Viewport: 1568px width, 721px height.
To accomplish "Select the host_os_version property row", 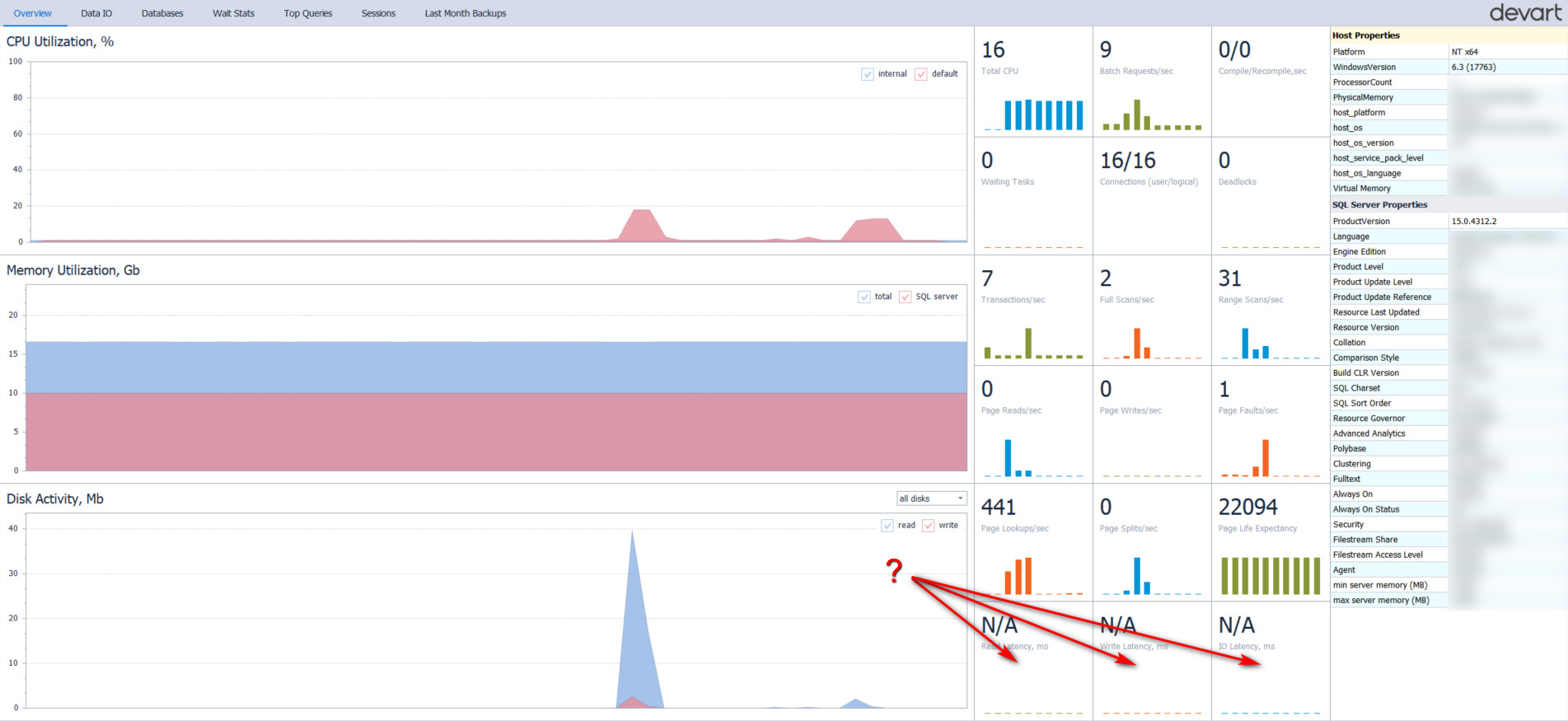I will pos(1449,143).
